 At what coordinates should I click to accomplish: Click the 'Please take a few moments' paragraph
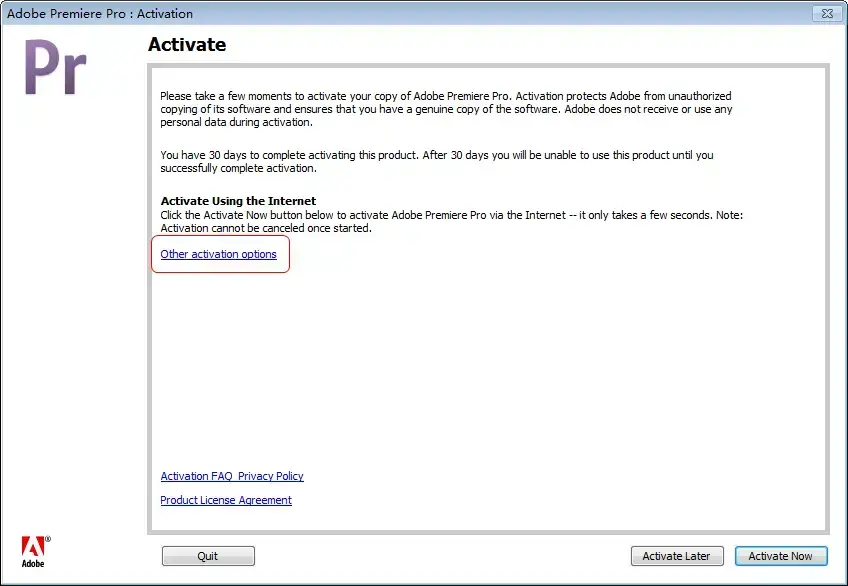446,109
